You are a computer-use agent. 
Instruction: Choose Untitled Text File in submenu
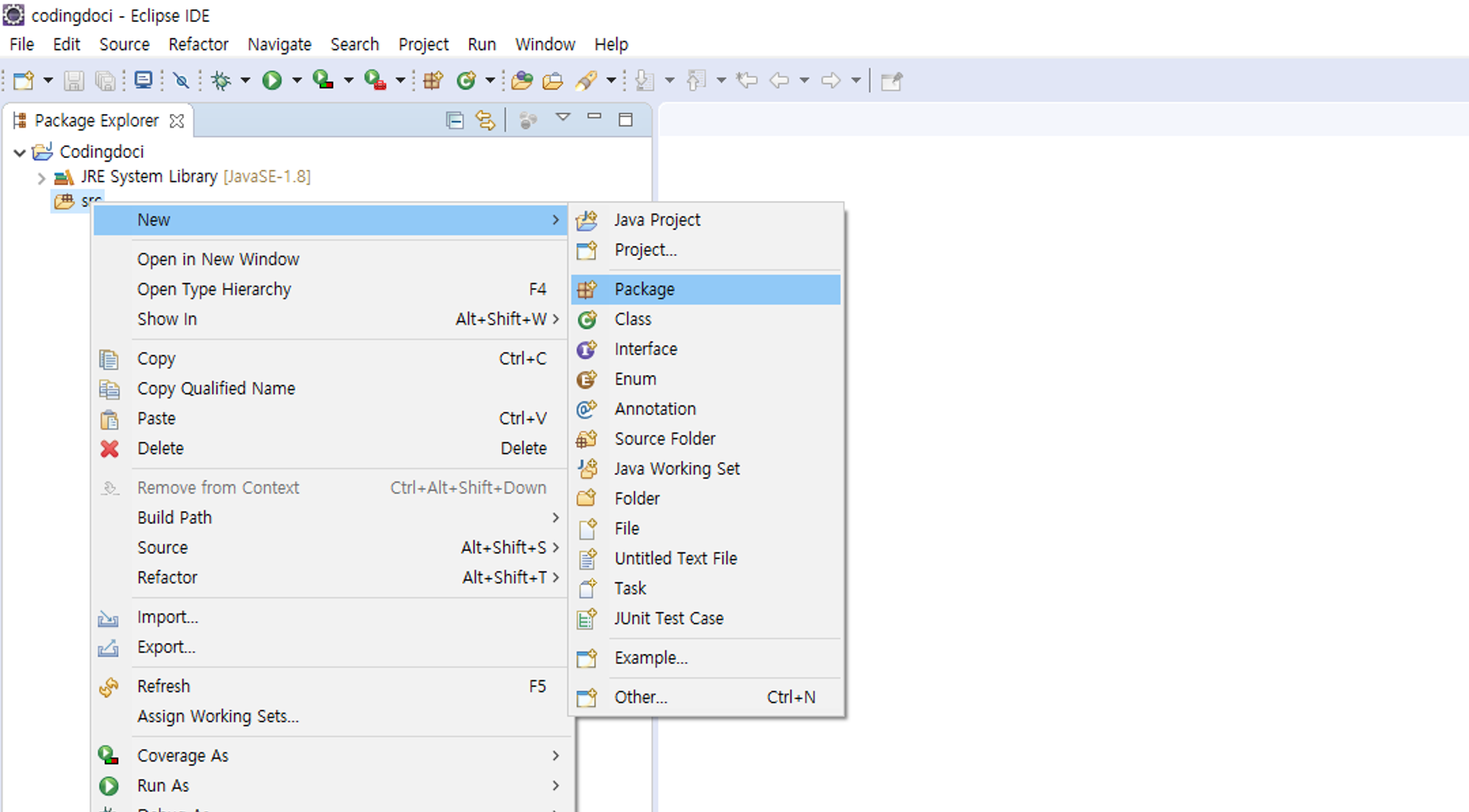[x=706, y=559]
